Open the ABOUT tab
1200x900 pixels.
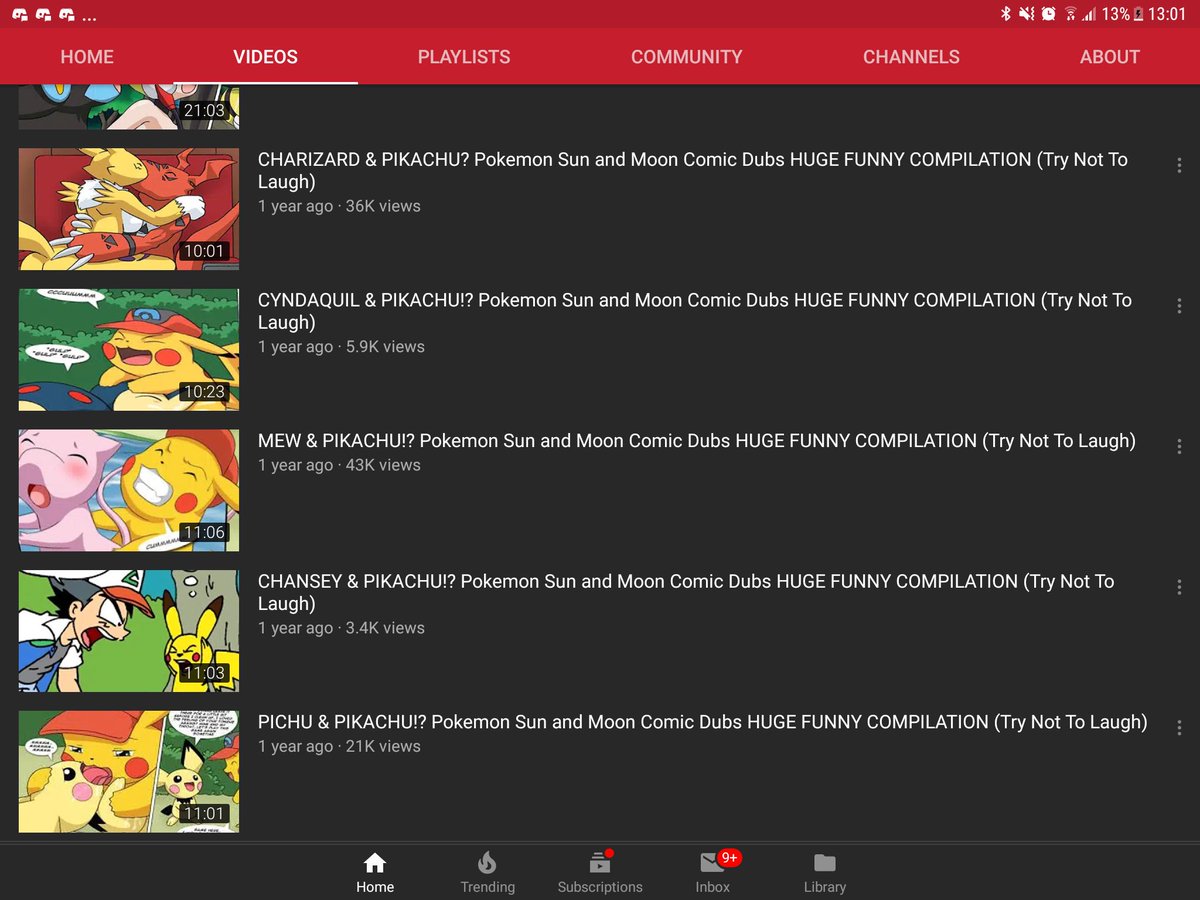pyautogui.click(x=1109, y=57)
